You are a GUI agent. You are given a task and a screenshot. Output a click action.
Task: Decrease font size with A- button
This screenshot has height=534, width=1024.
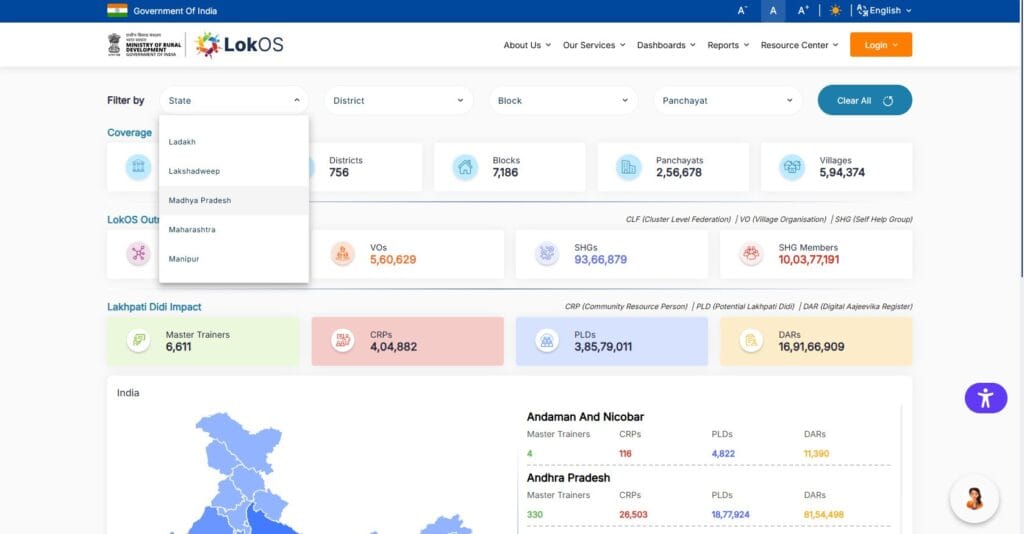coord(742,10)
